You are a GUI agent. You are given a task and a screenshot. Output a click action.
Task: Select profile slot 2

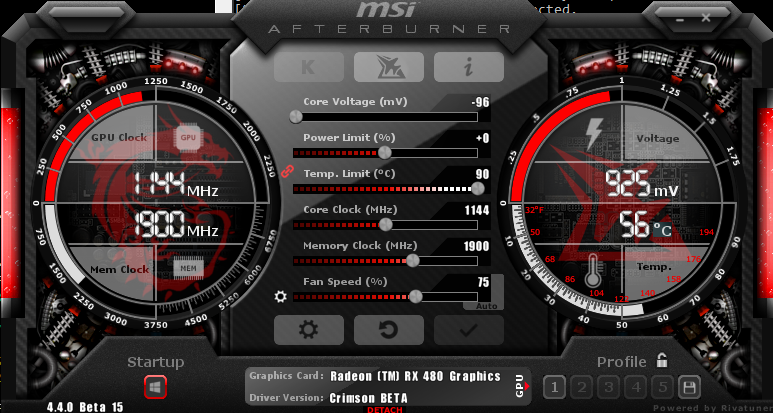click(582, 387)
